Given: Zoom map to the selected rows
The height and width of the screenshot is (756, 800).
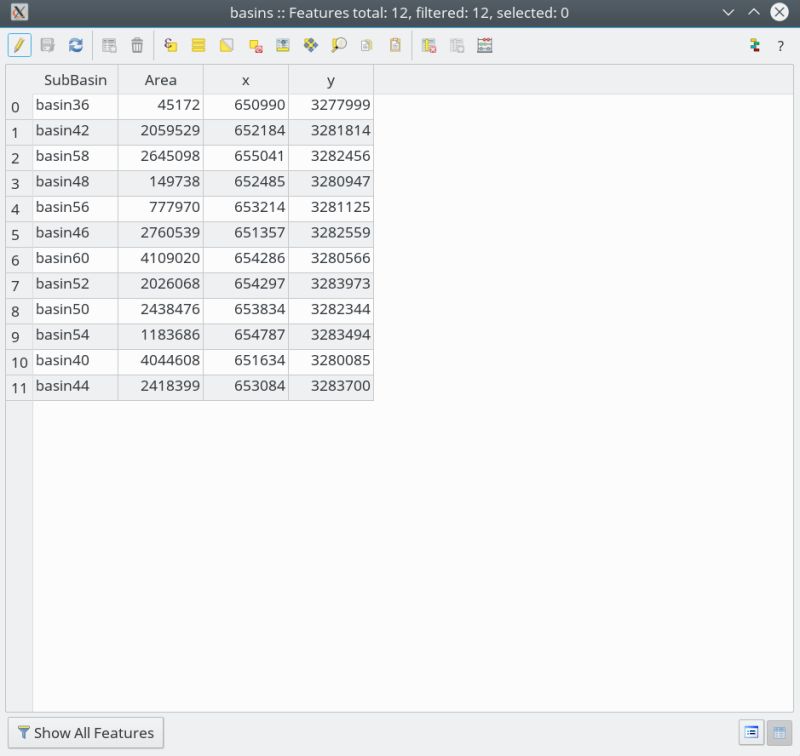Looking at the screenshot, I should click(336, 45).
